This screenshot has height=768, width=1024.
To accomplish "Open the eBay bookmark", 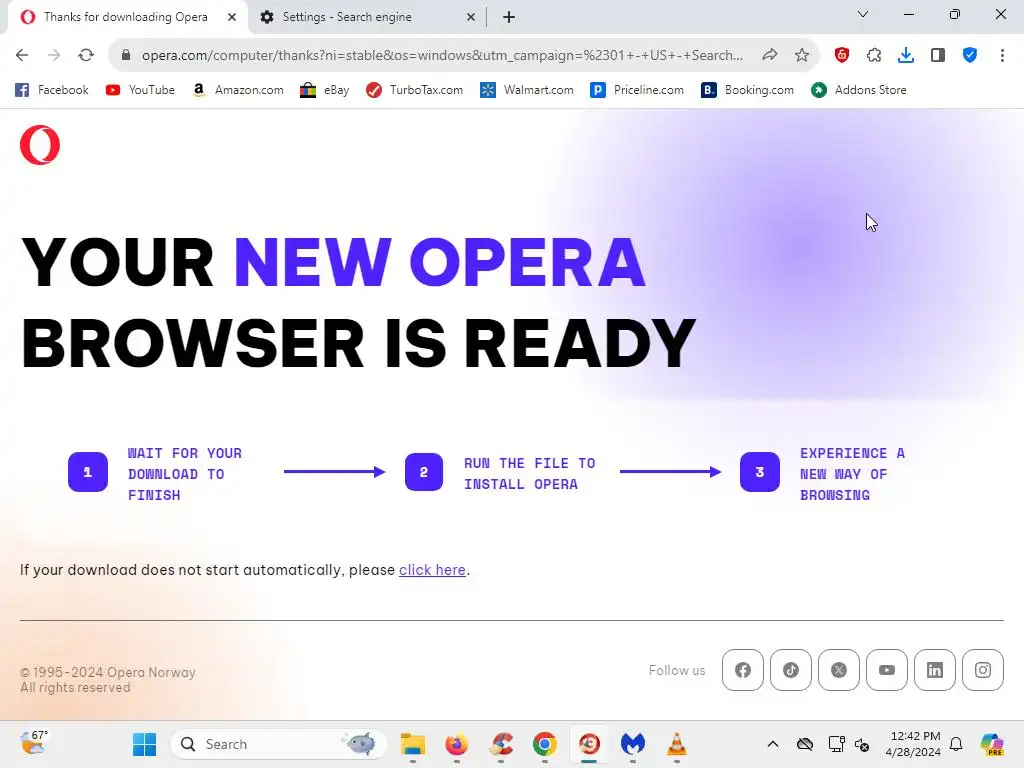I will click(x=325, y=90).
